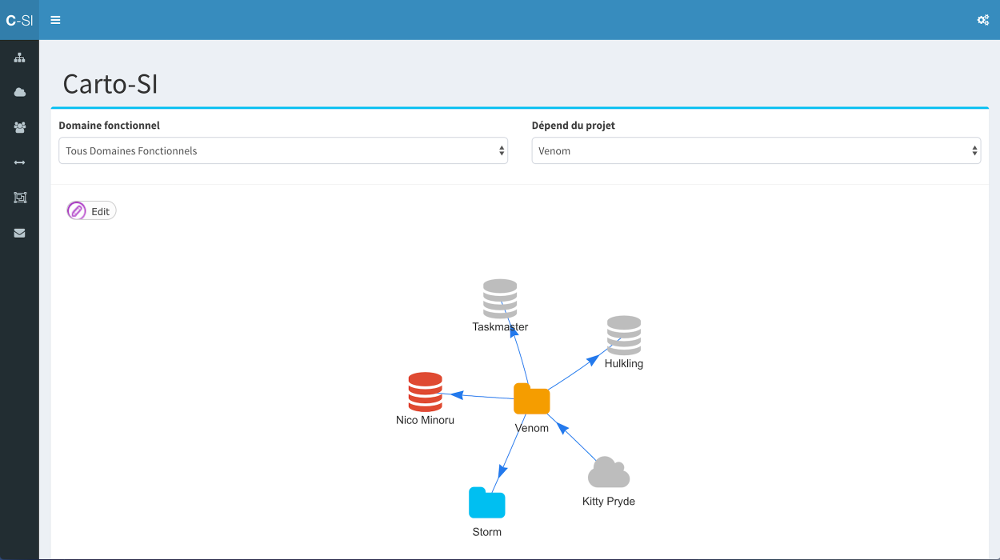Click the Carto-SI page heading
The width and height of the screenshot is (1000, 560).
[x=110, y=85]
